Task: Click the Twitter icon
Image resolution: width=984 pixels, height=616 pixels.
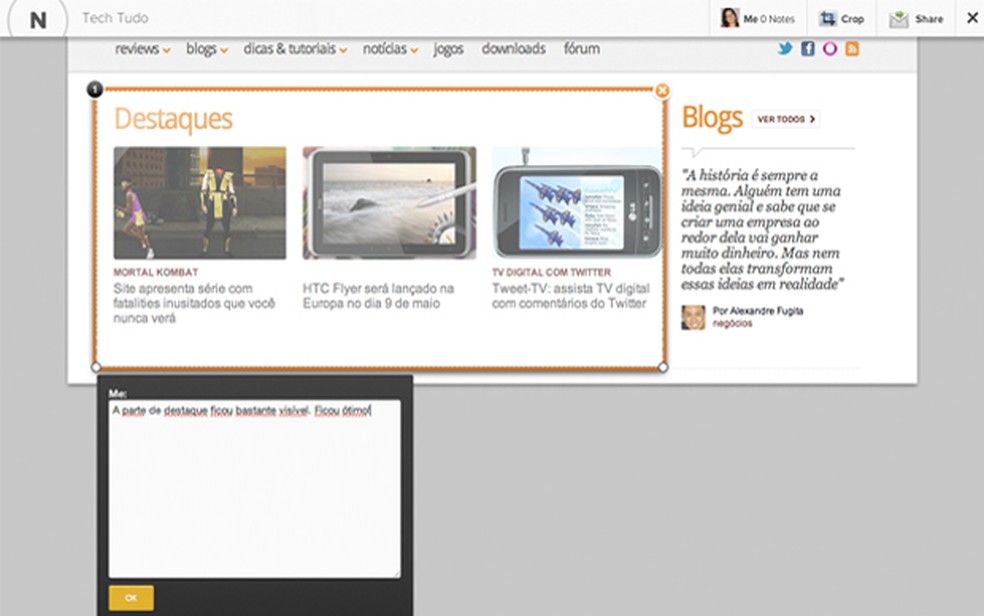Action: coord(786,49)
